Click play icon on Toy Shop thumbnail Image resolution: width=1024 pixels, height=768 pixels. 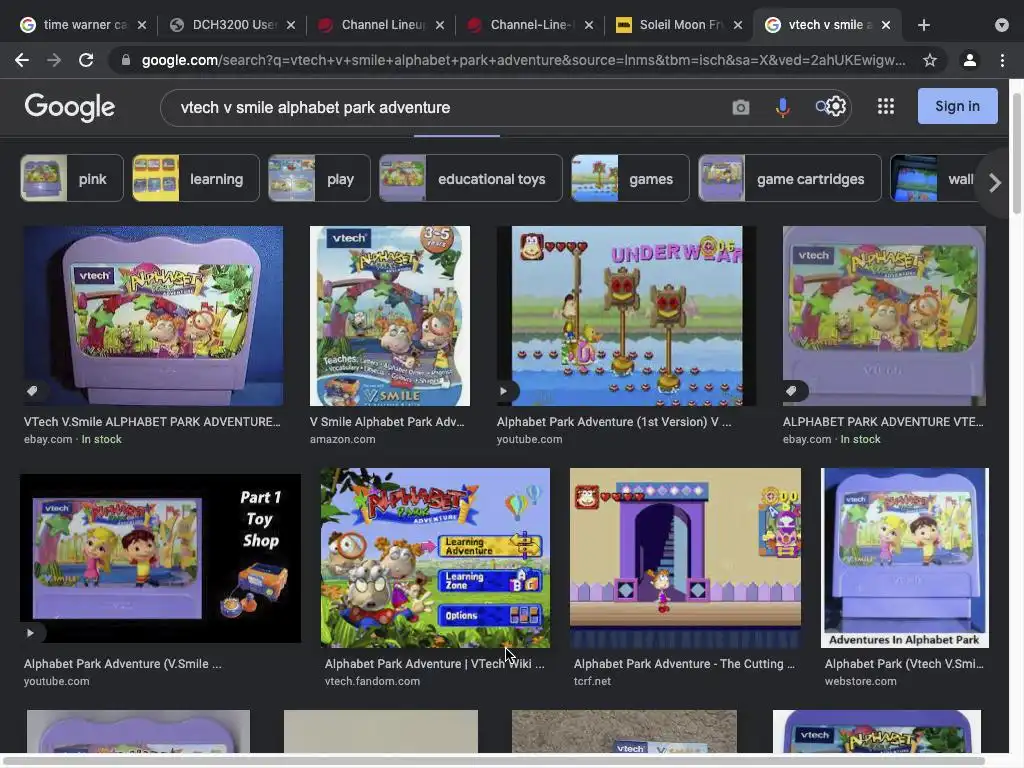click(30, 632)
